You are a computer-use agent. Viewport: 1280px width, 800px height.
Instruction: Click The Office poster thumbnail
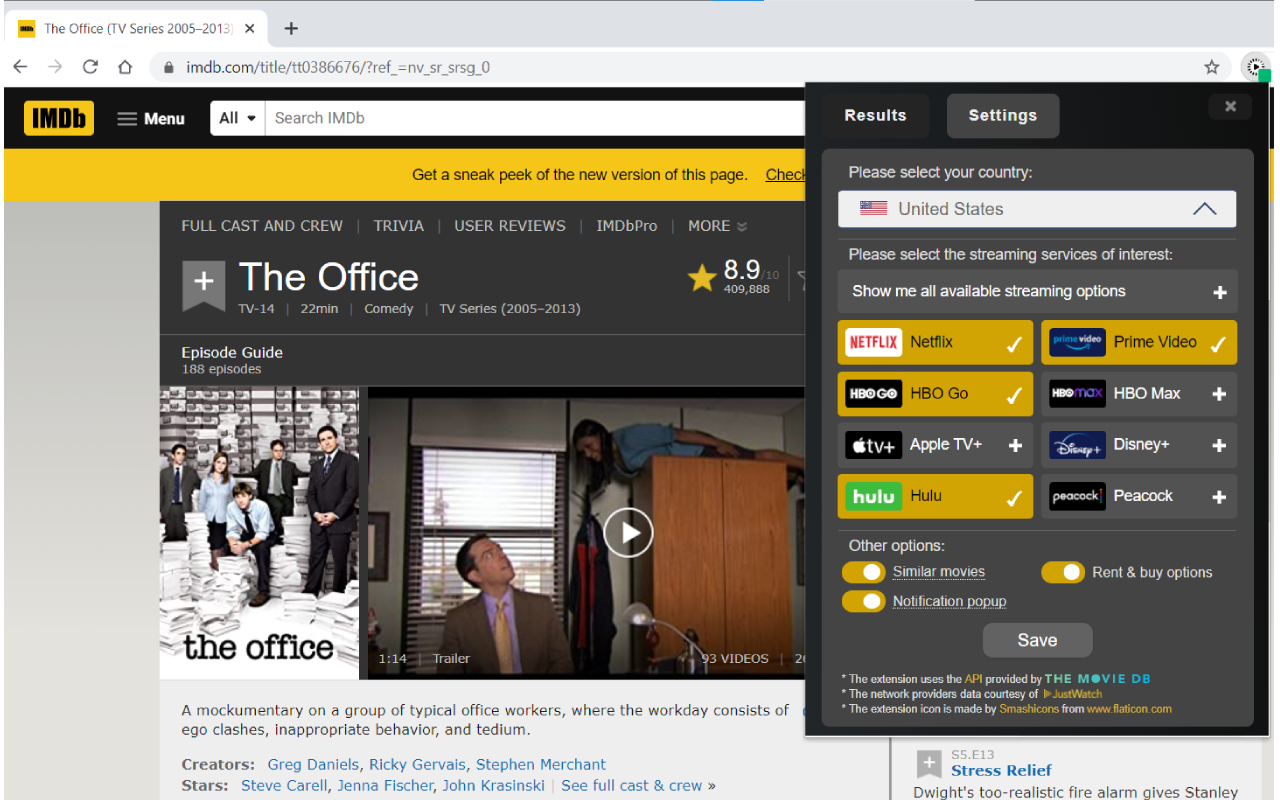259,533
